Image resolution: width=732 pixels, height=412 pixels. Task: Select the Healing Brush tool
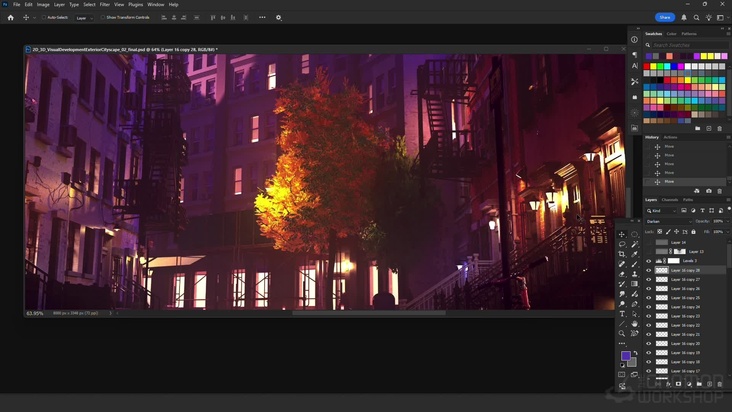pos(622,264)
